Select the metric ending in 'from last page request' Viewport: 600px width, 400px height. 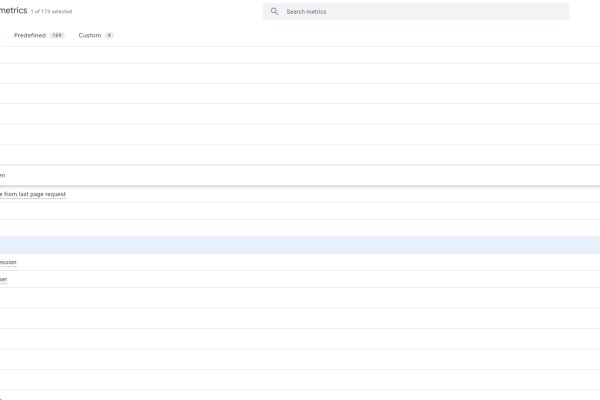click(x=33, y=194)
